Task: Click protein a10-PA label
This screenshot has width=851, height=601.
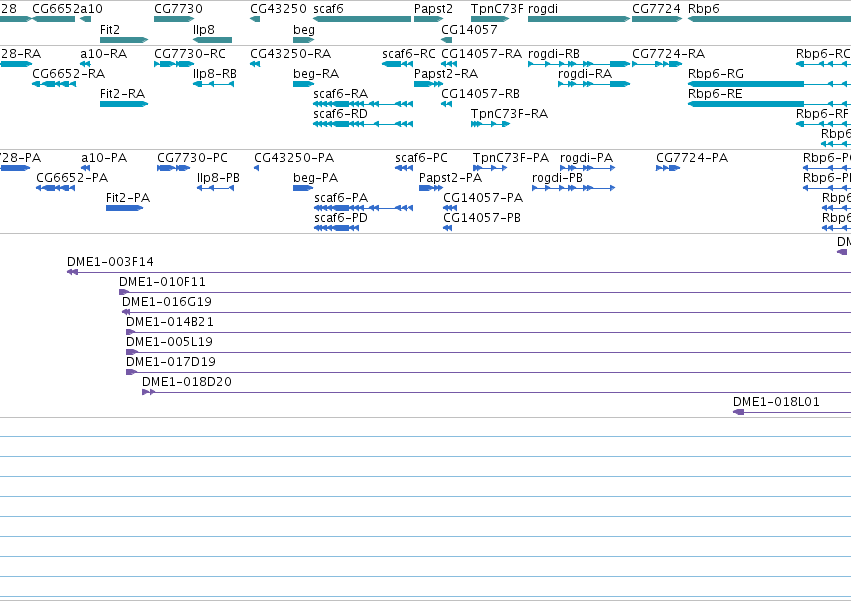Action: 104,158
